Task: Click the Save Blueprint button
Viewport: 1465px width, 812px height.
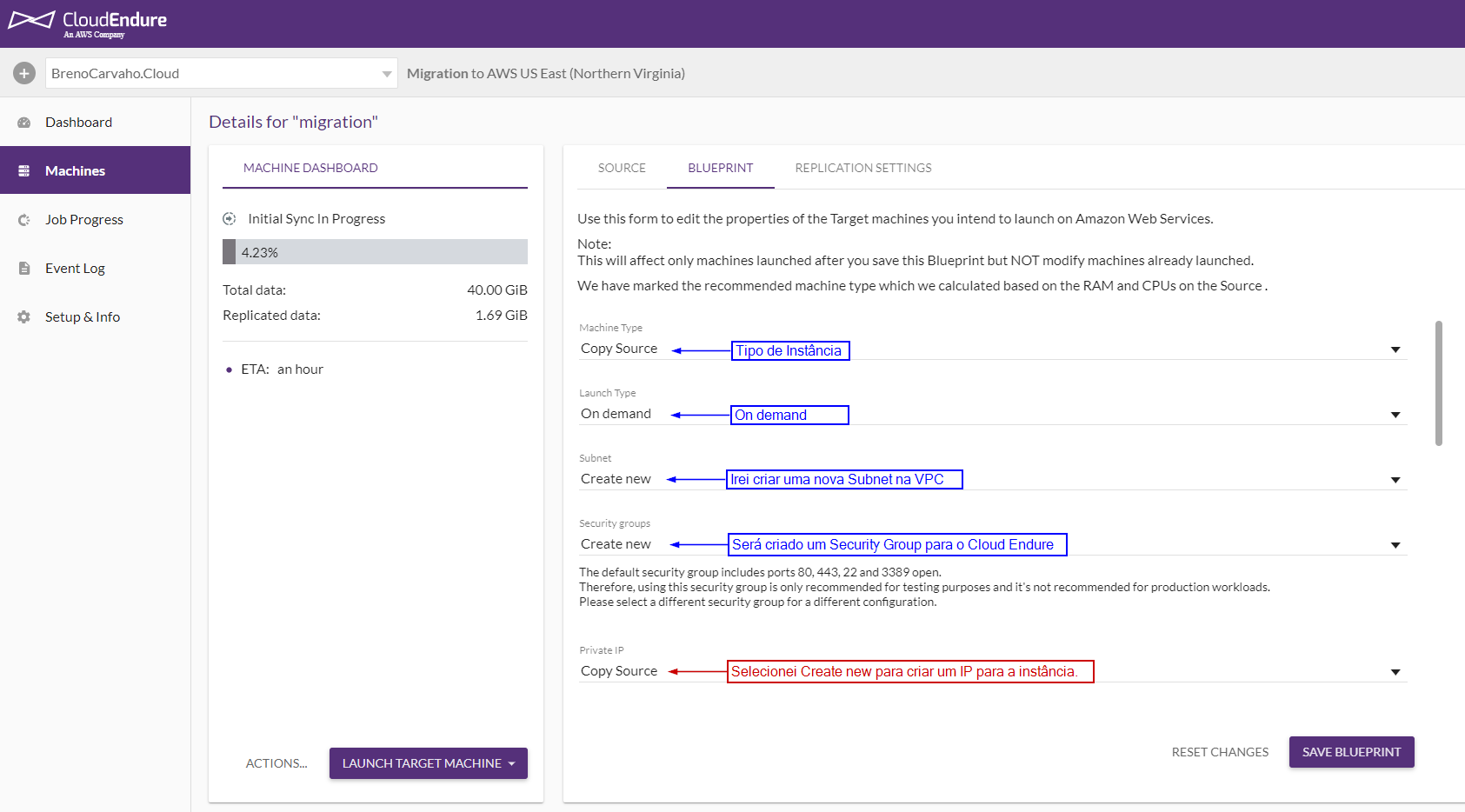Action: [x=1351, y=752]
